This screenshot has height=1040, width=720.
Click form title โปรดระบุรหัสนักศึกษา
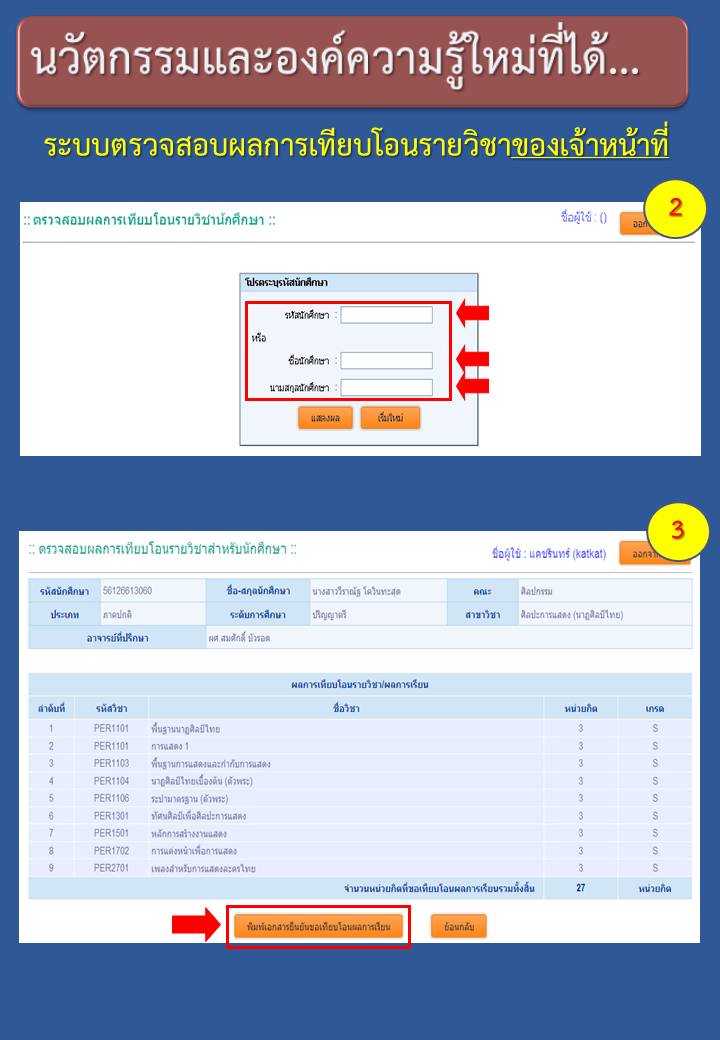click(286, 283)
